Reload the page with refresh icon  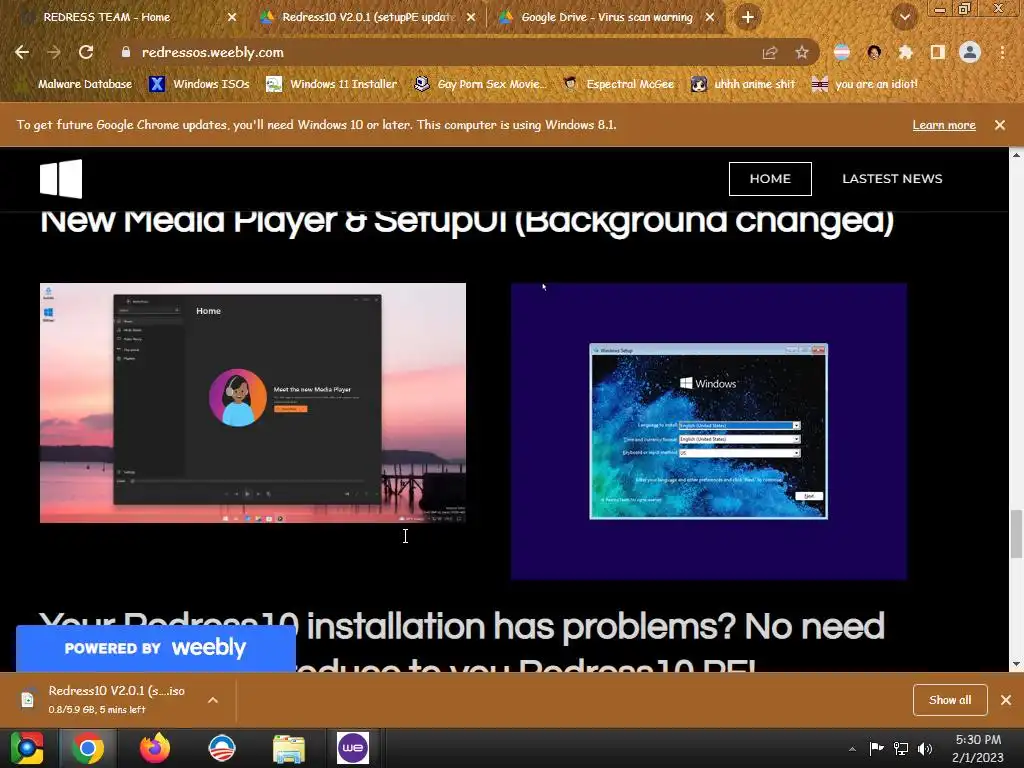(x=86, y=52)
